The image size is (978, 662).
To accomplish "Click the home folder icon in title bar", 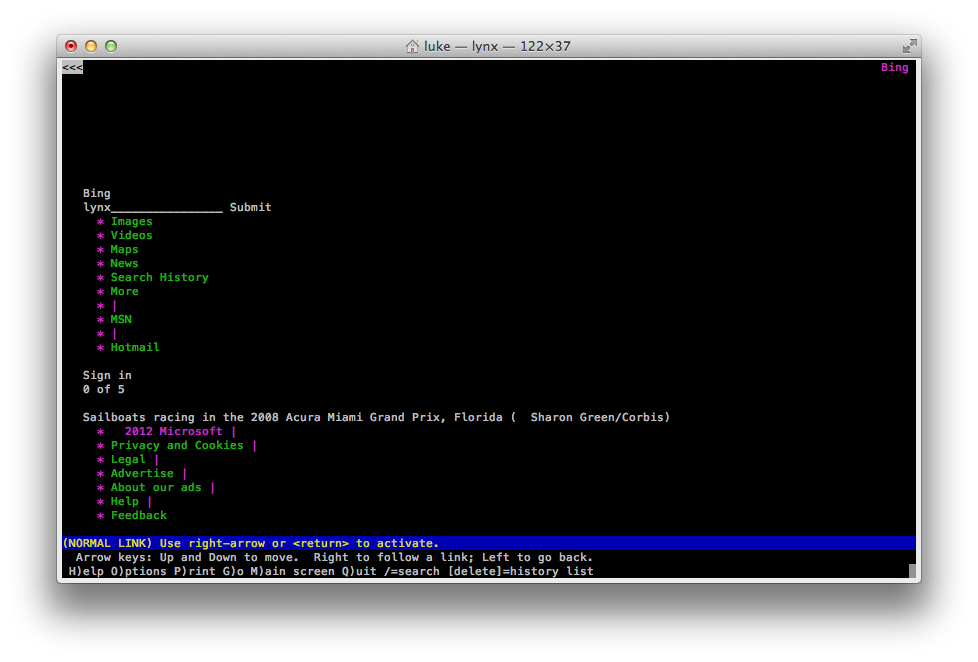I will pos(412,46).
